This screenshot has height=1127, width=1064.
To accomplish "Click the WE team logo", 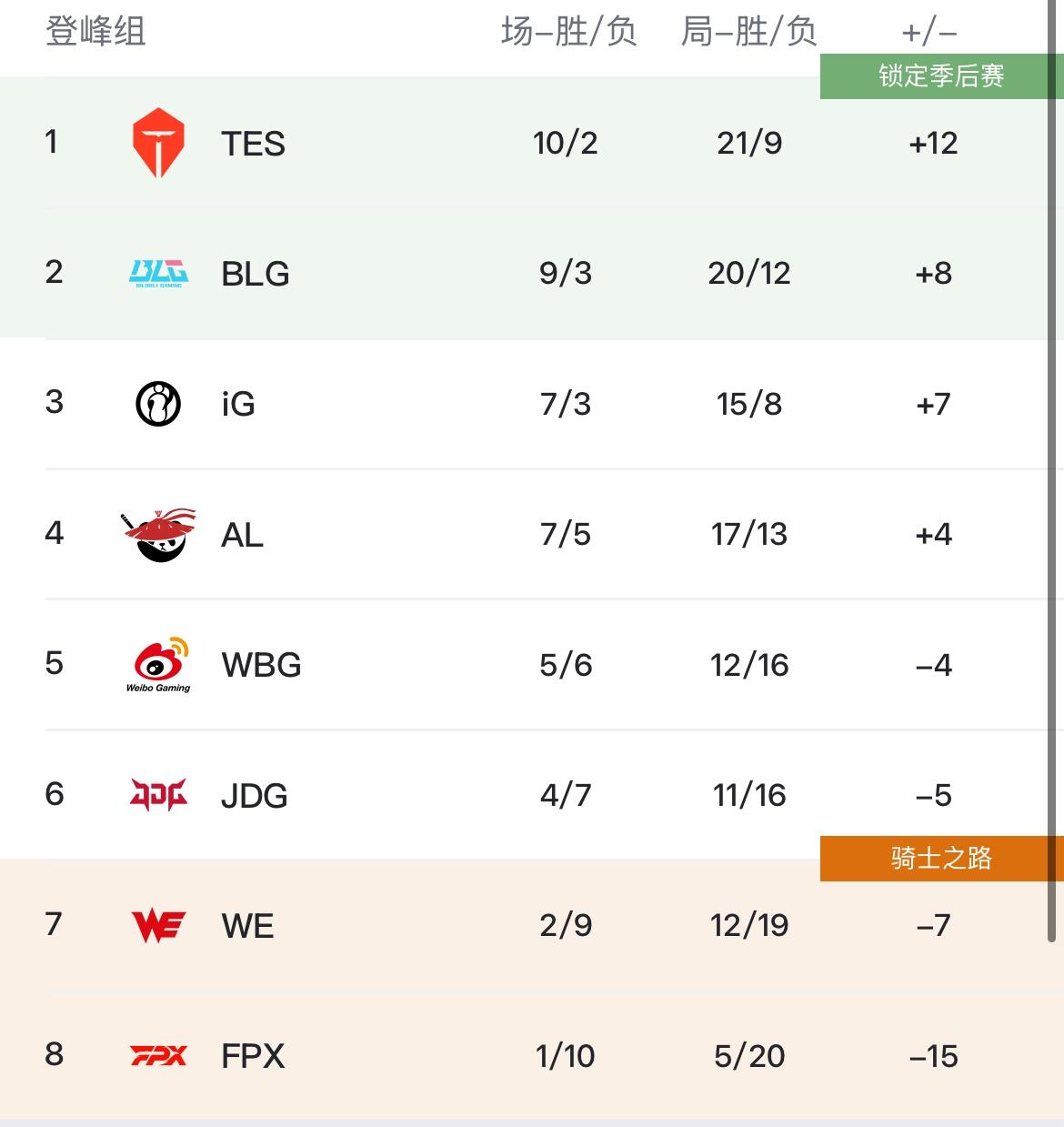I will point(158,926).
